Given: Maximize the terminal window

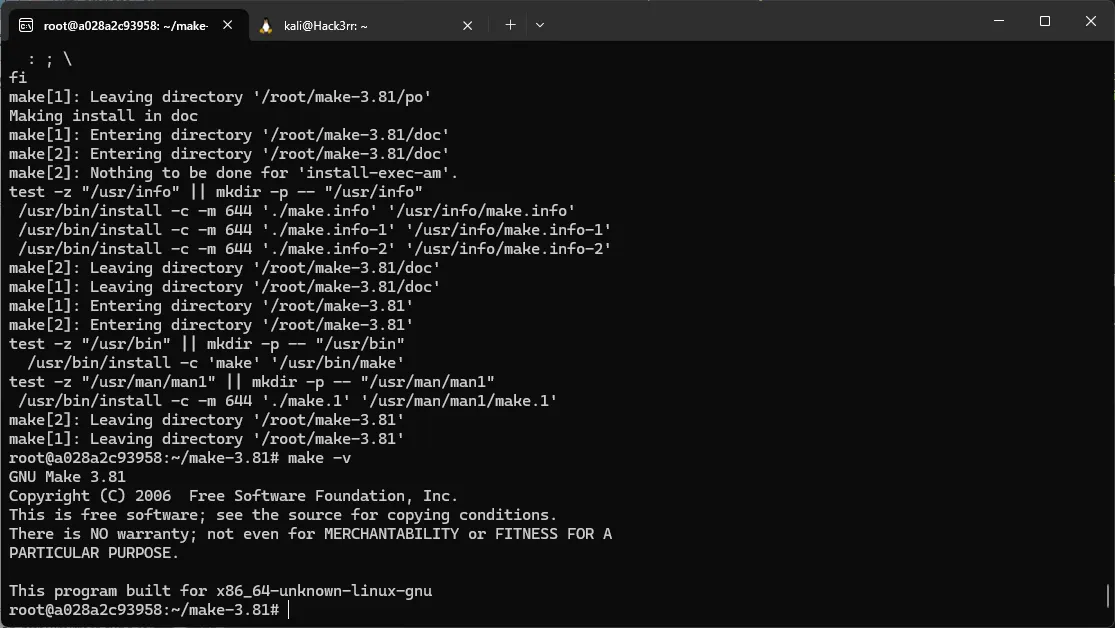Looking at the screenshot, I should [x=1045, y=21].
